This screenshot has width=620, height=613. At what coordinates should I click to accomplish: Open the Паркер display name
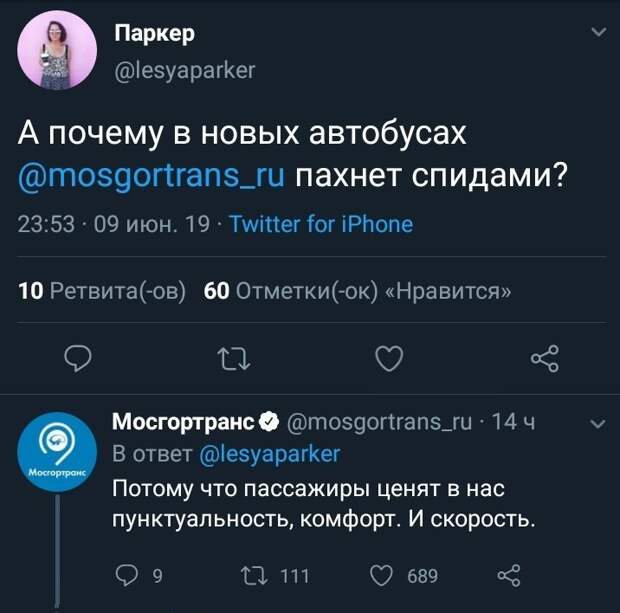[155, 34]
